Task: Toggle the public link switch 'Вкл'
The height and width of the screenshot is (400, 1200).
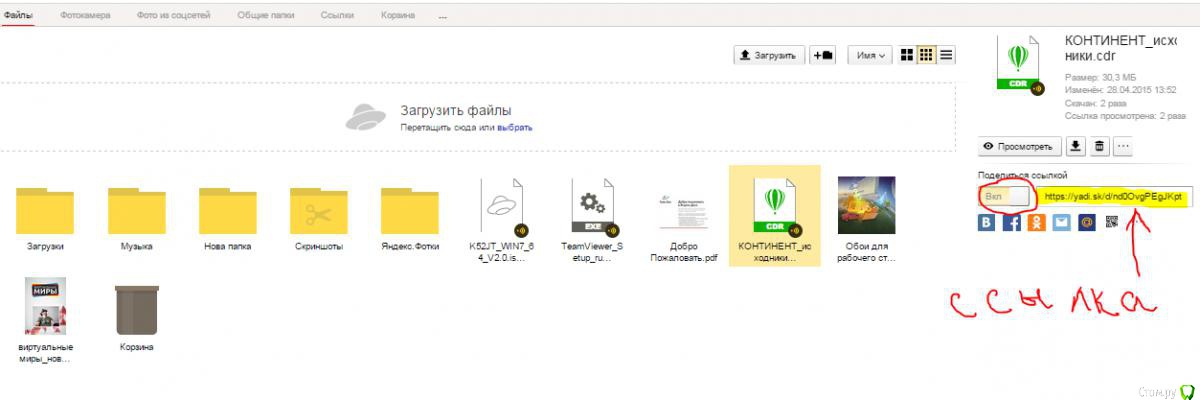Action: pyautogui.click(x=1004, y=197)
